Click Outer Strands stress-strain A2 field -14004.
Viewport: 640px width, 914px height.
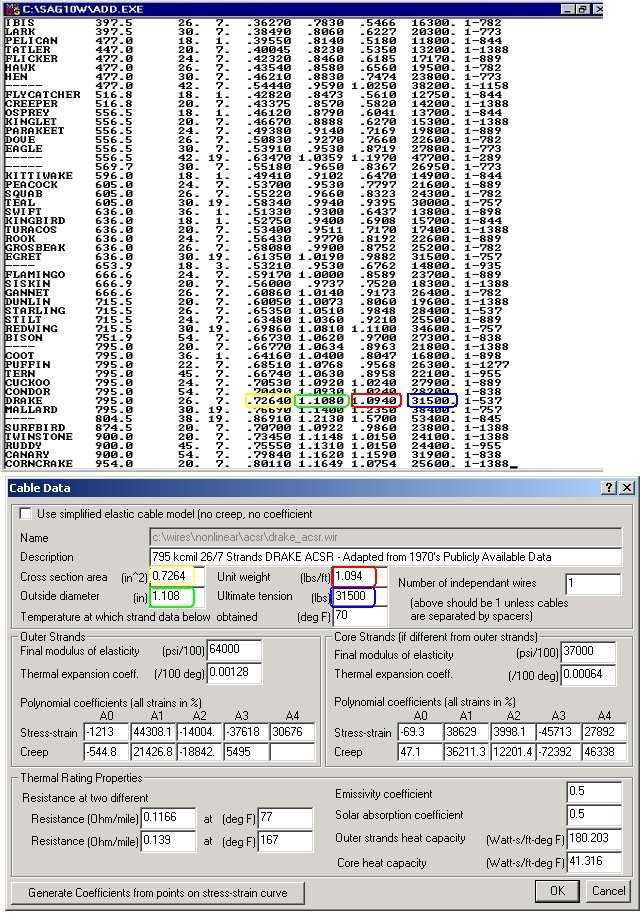[199, 732]
